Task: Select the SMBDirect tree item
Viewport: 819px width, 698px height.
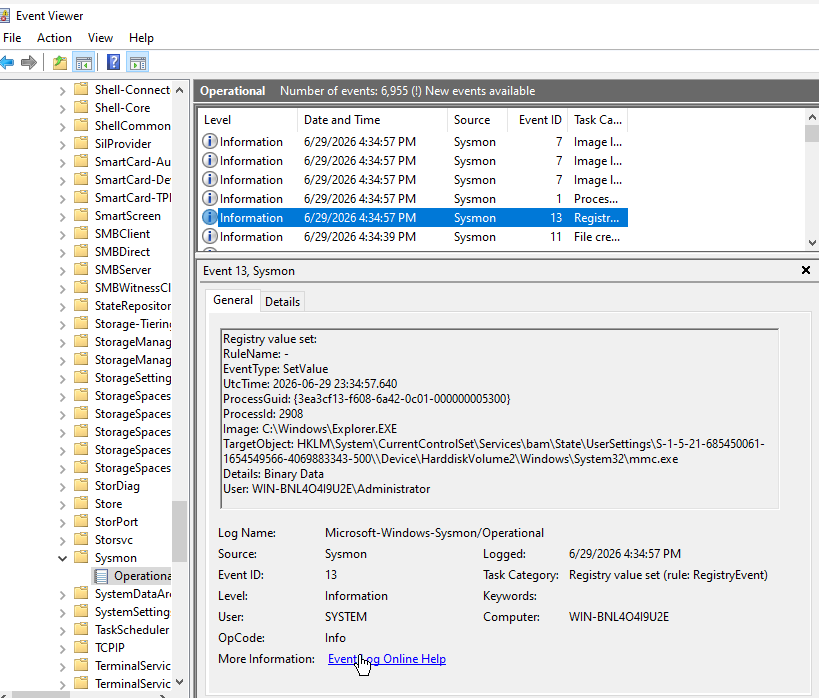Action: tap(122, 251)
